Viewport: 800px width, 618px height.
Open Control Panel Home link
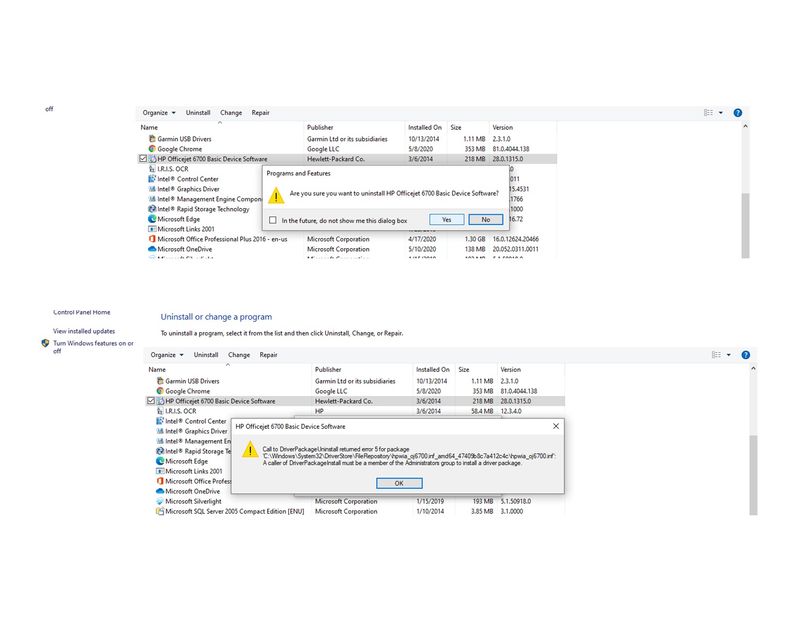pyautogui.click(x=82, y=312)
